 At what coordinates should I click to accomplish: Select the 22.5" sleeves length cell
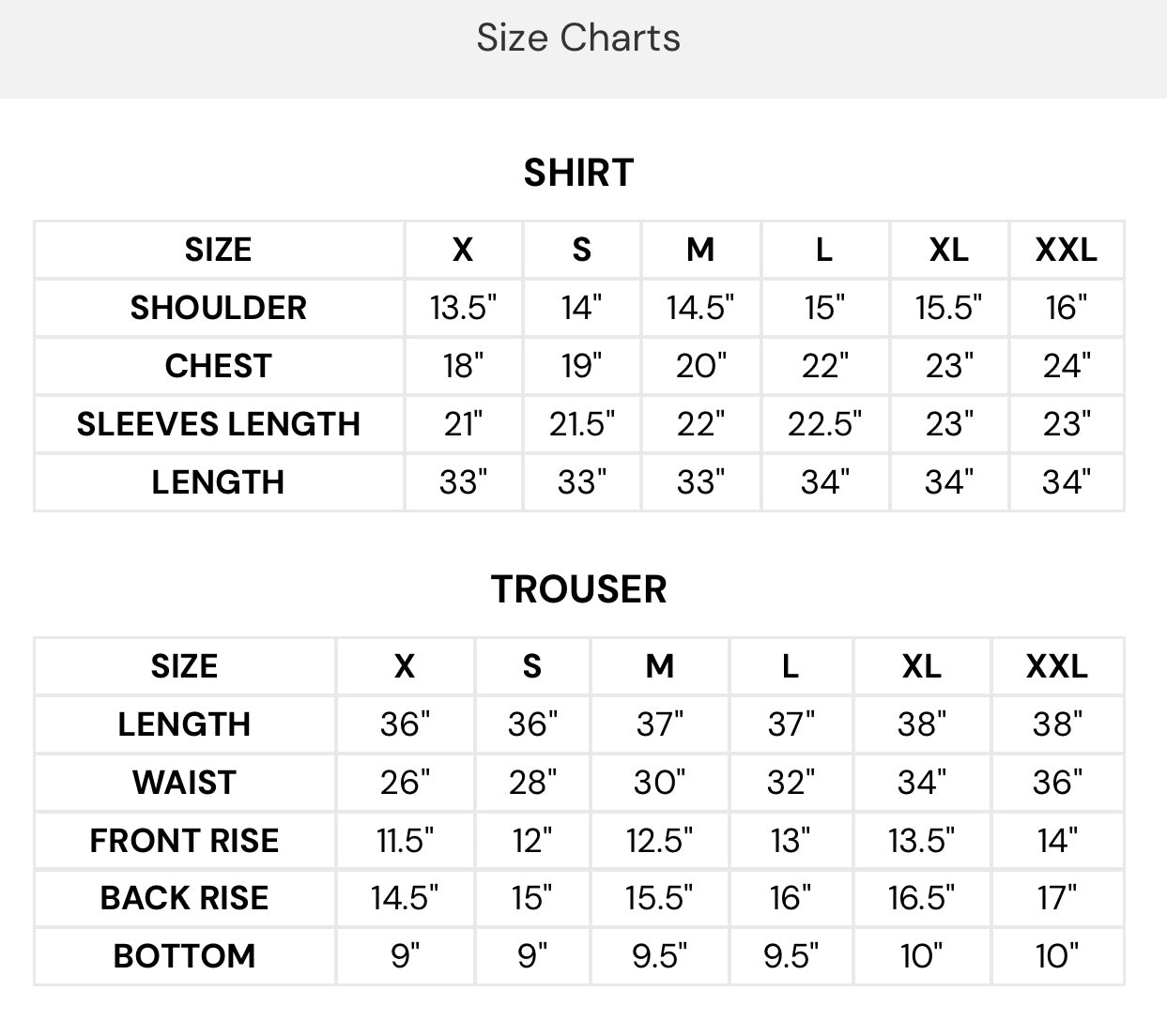click(824, 424)
